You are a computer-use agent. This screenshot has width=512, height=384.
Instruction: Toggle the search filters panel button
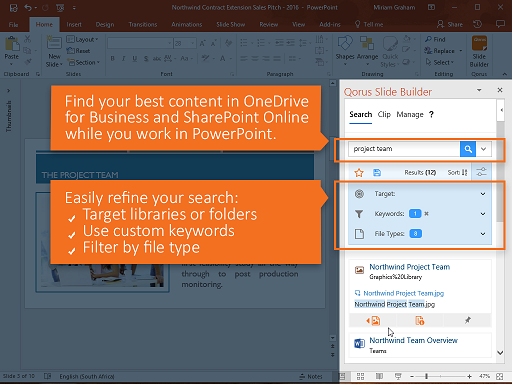pyautogui.click(x=481, y=172)
